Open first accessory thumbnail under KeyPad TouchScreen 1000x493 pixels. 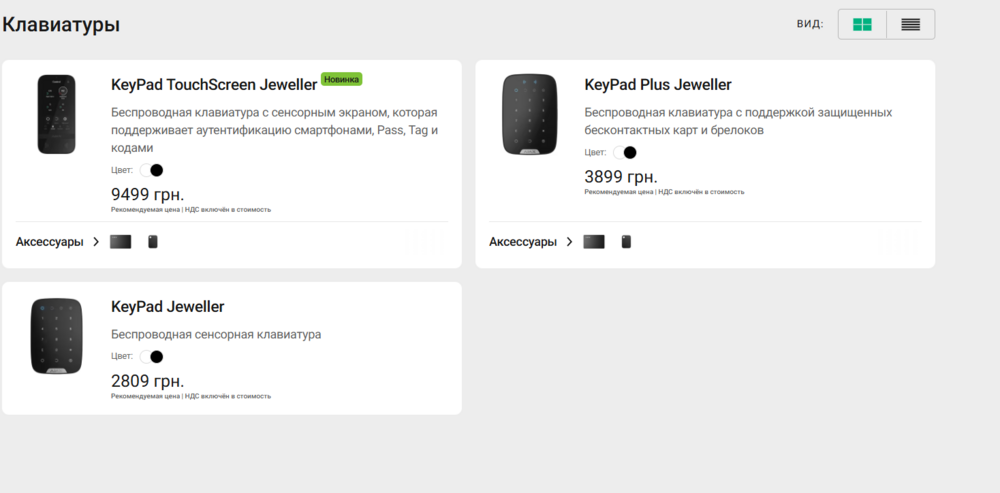(121, 242)
